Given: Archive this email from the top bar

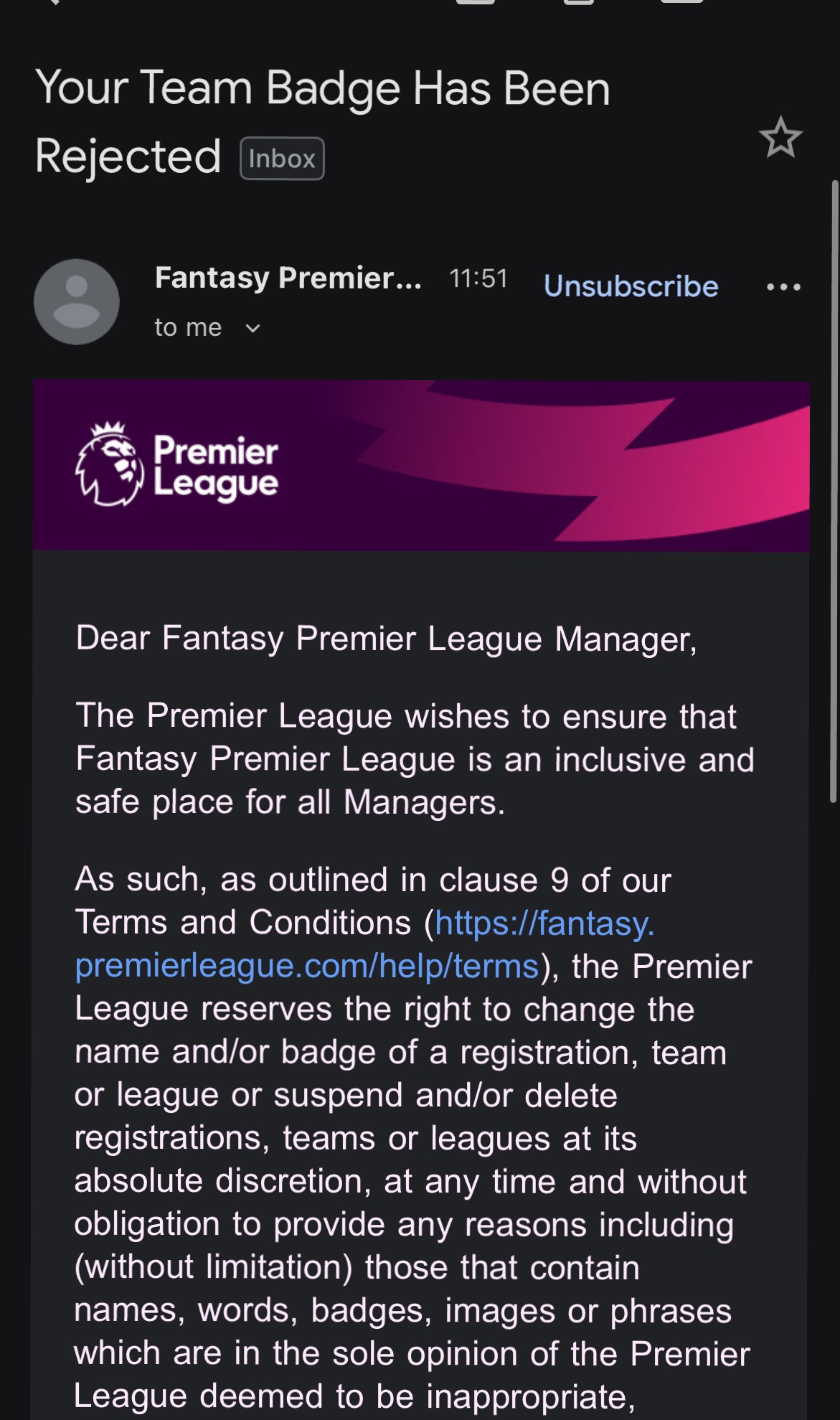Looking at the screenshot, I should (475, 2).
